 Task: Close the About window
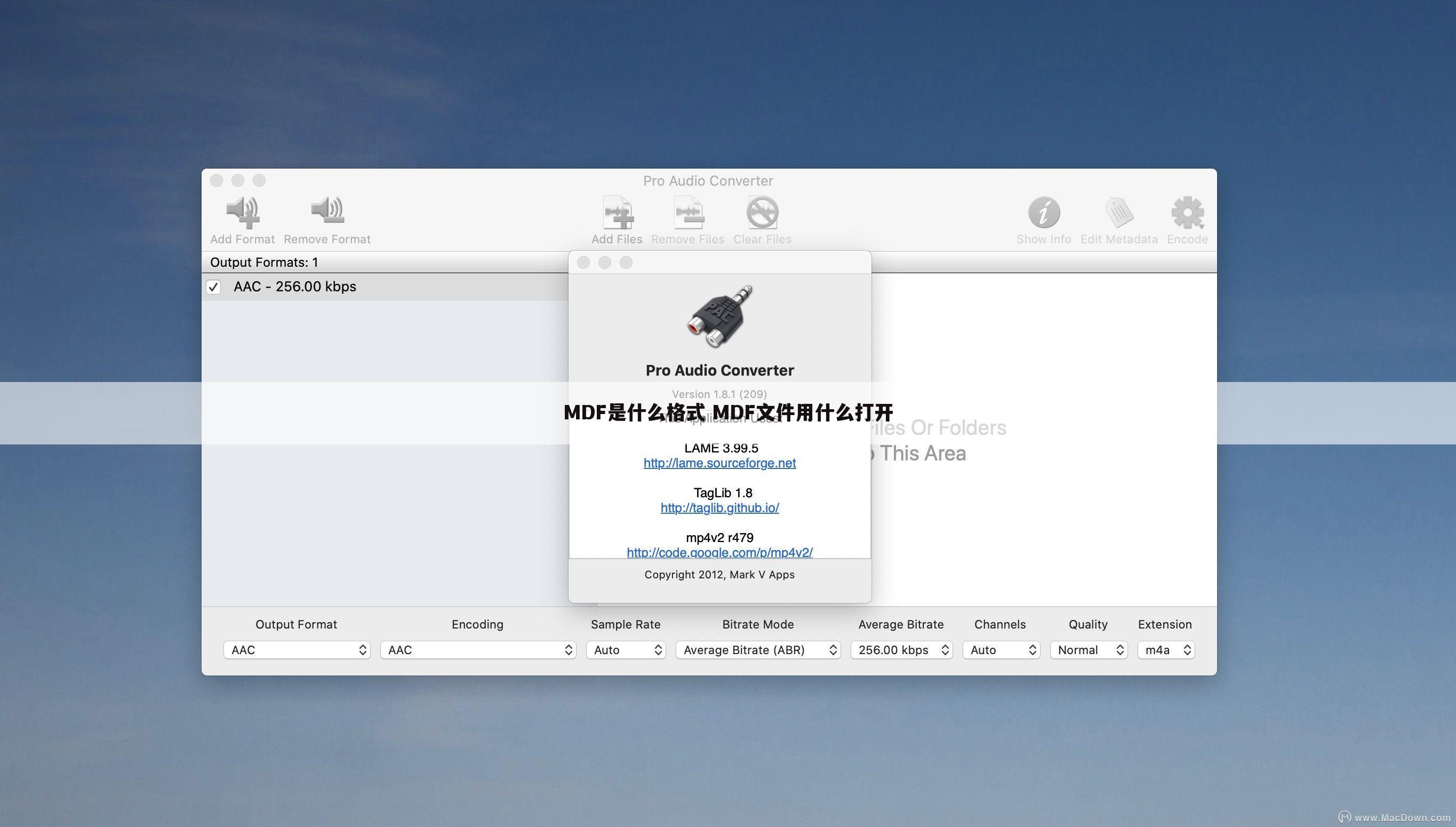tap(583, 263)
